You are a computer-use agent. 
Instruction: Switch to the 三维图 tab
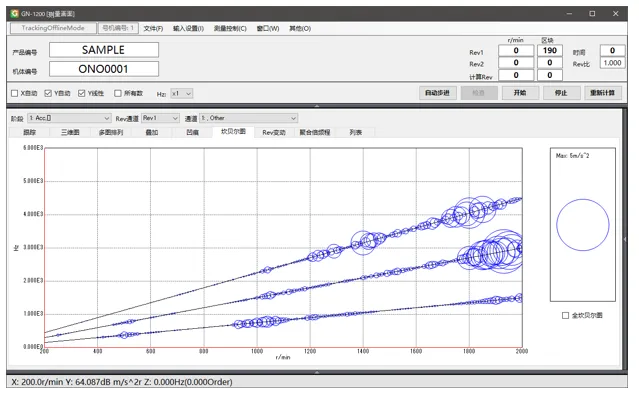point(70,132)
